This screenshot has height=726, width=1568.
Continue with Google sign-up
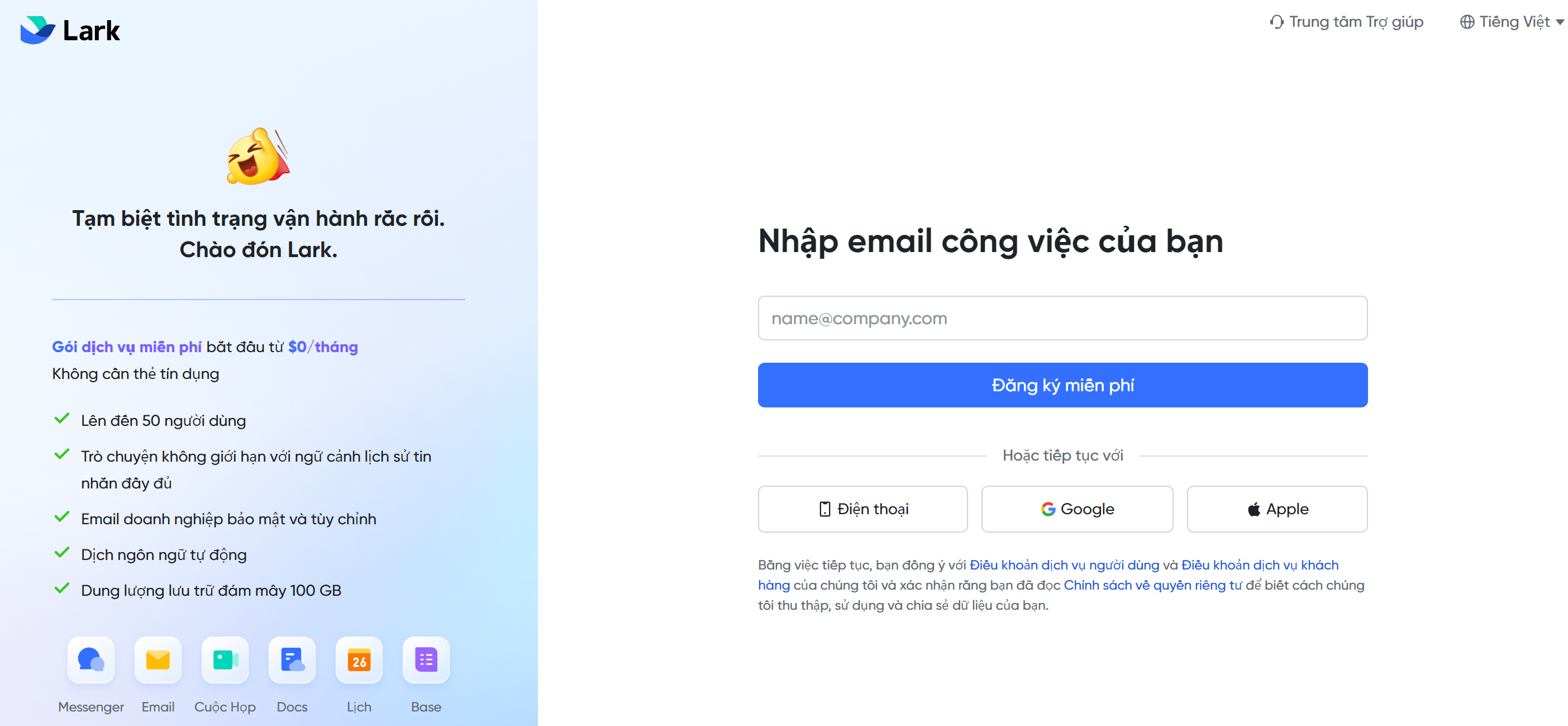point(1077,509)
